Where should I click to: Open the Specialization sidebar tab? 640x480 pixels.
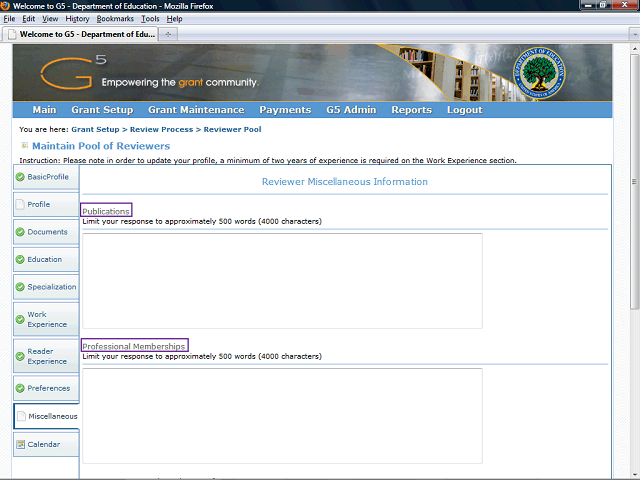click(x=46, y=287)
